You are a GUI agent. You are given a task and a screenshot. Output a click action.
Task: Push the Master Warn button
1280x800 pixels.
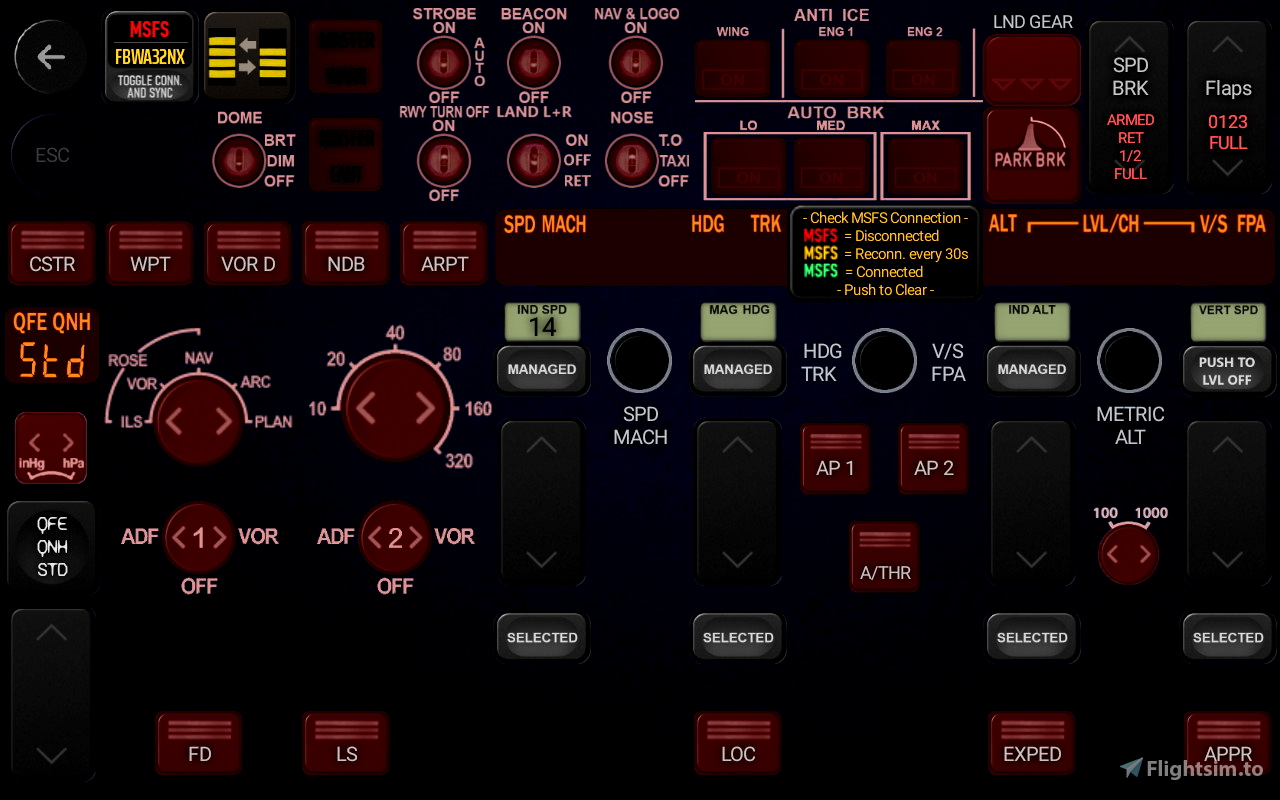click(345, 56)
